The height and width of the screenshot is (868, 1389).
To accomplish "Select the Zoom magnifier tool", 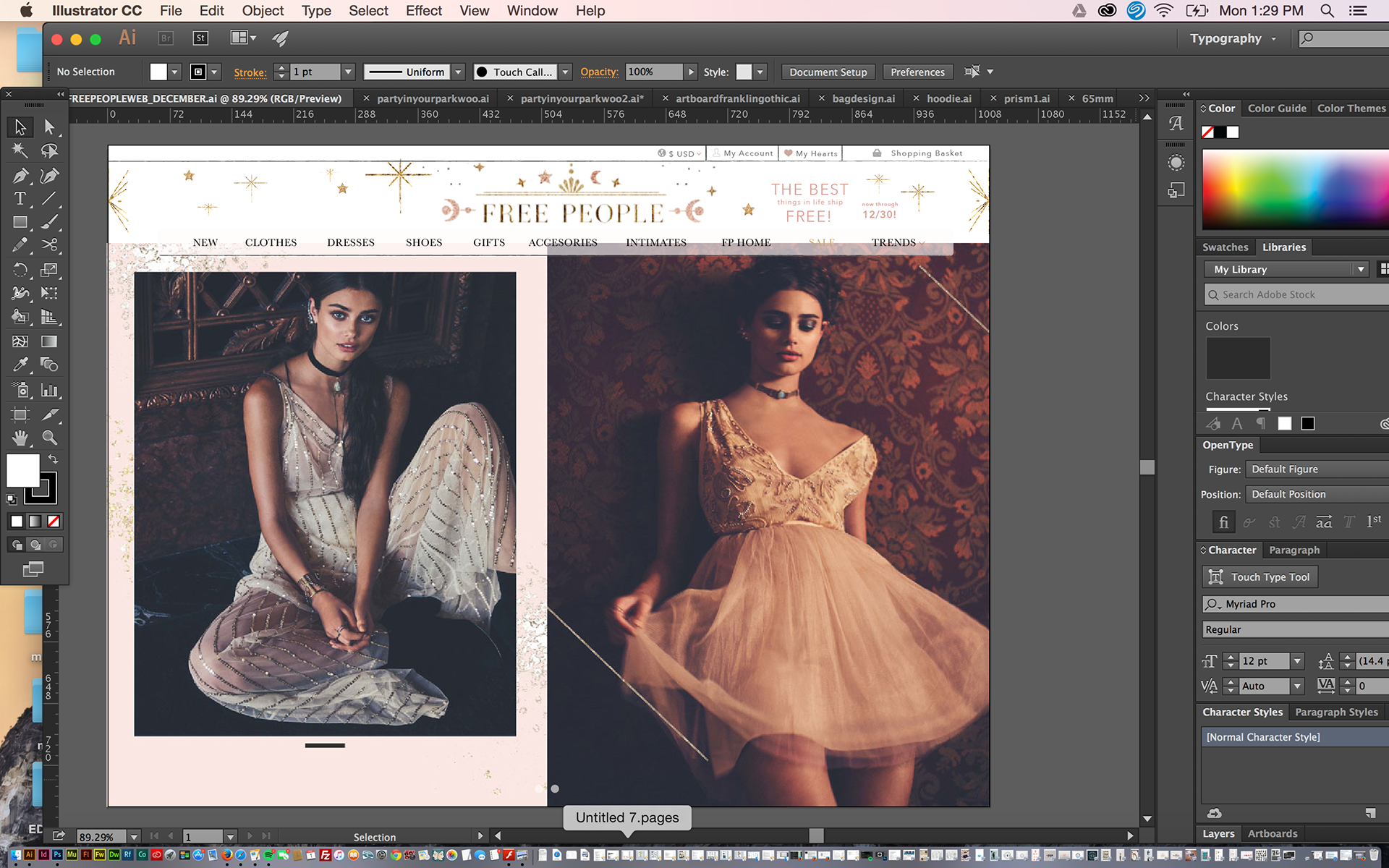I will [x=49, y=438].
